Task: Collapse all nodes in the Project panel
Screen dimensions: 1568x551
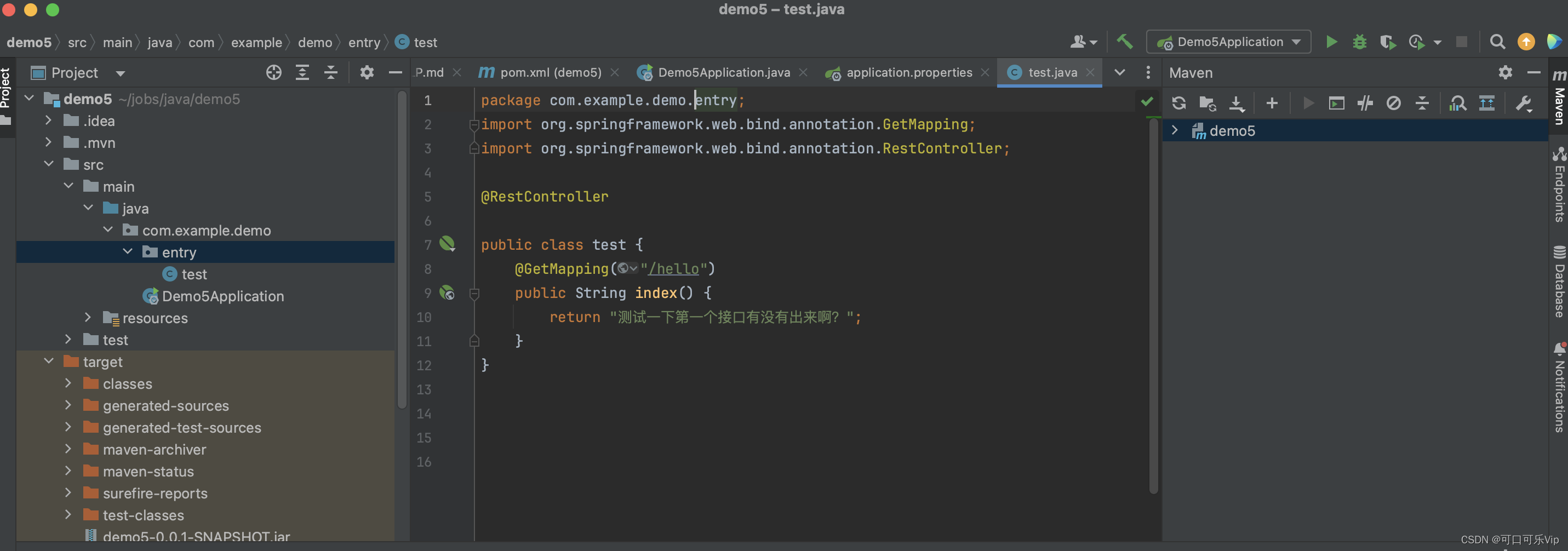Action: 330,72
